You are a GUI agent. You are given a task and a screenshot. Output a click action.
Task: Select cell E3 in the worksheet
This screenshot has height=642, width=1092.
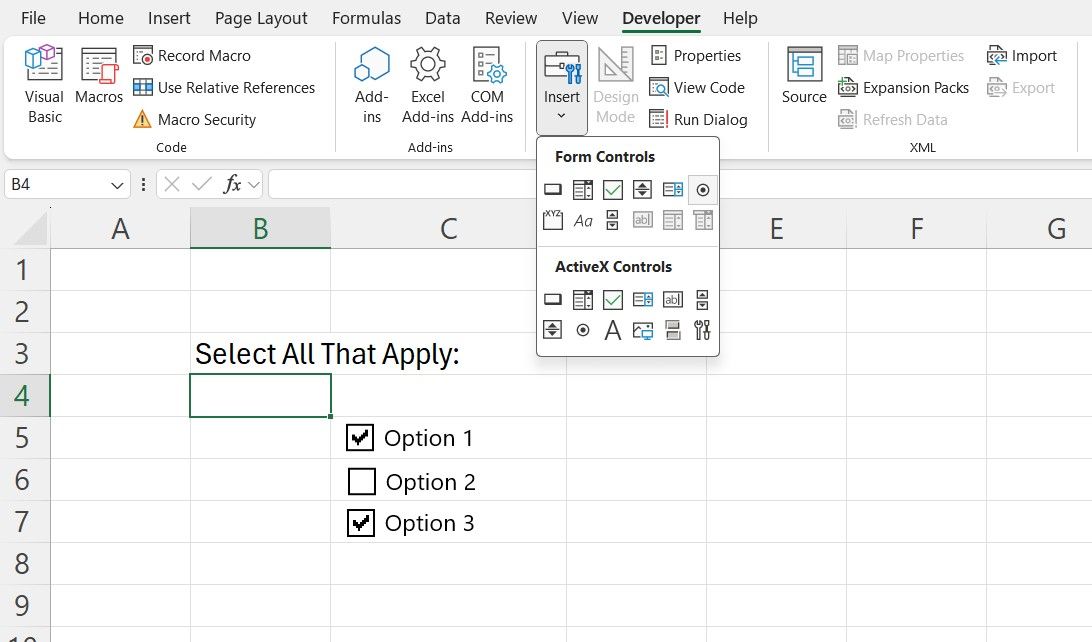[777, 353]
